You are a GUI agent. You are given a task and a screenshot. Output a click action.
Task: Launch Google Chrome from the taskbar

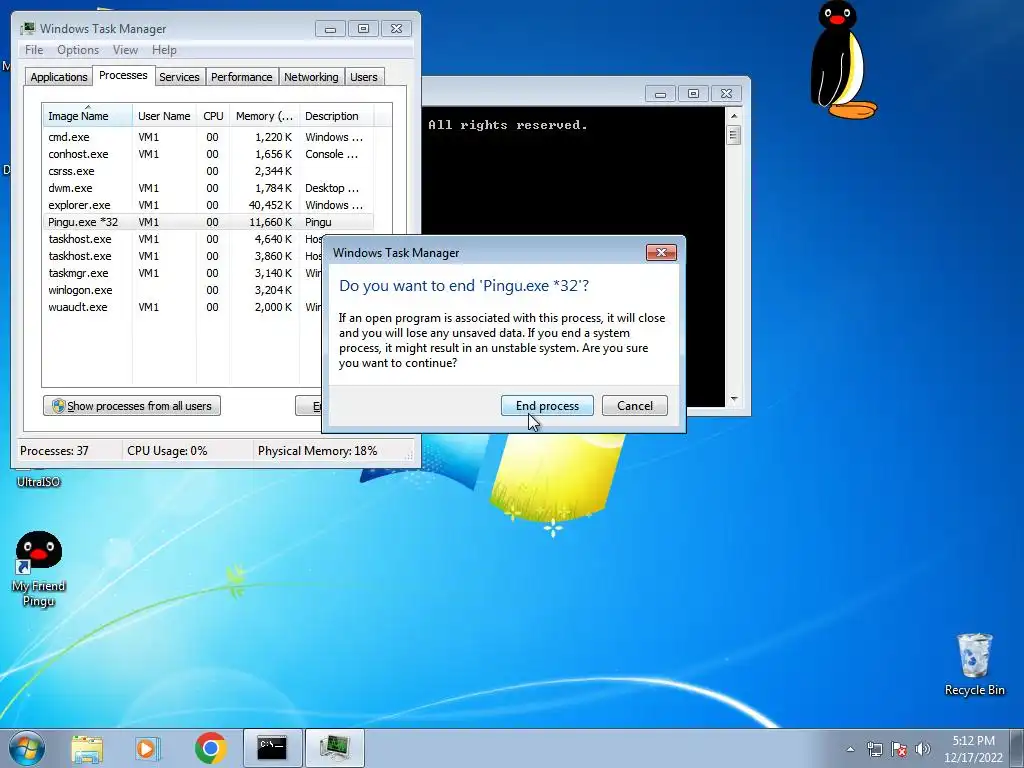[x=210, y=748]
